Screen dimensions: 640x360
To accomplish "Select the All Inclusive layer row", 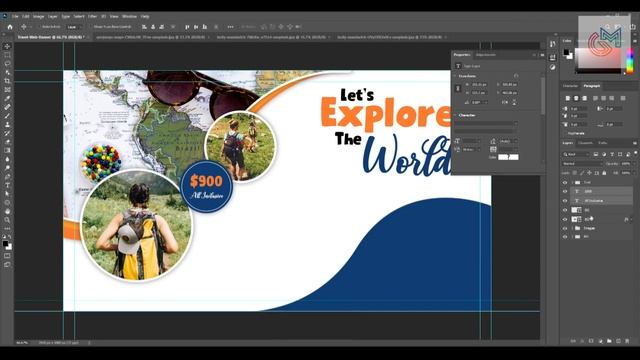I will [x=598, y=201].
